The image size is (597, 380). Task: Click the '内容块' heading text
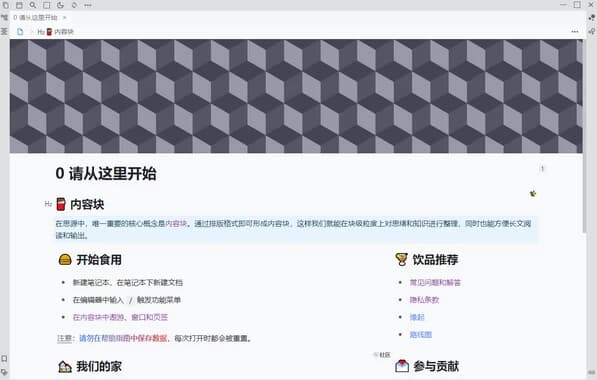(x=87, y=204)
